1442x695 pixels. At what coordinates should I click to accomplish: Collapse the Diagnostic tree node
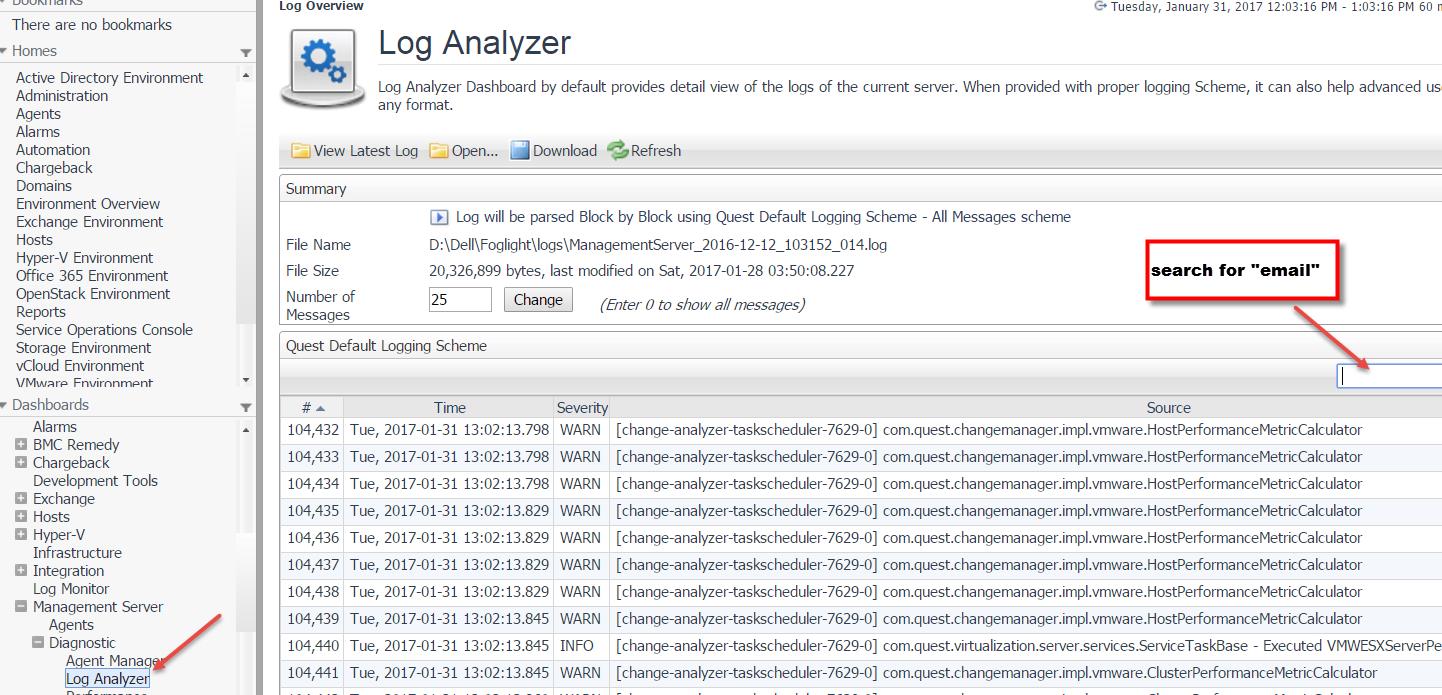[x=38, y=643]
